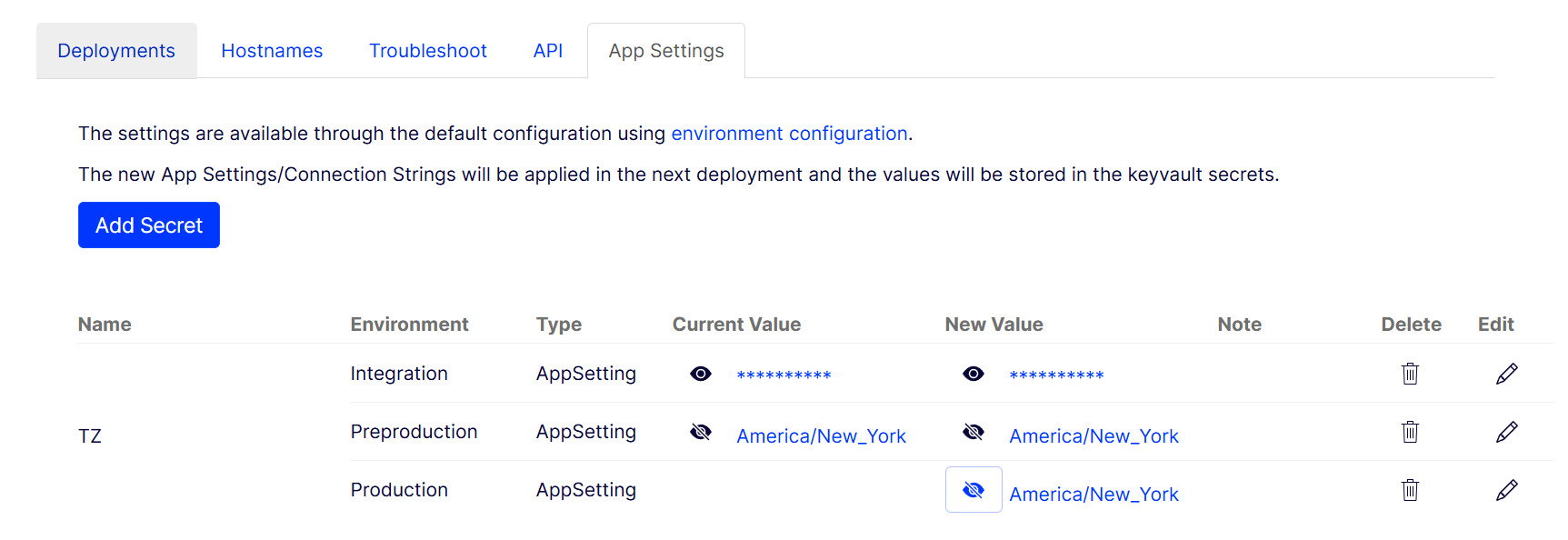
Task: Delete the Integration TZ setting
Action: tap(1410, 374)
